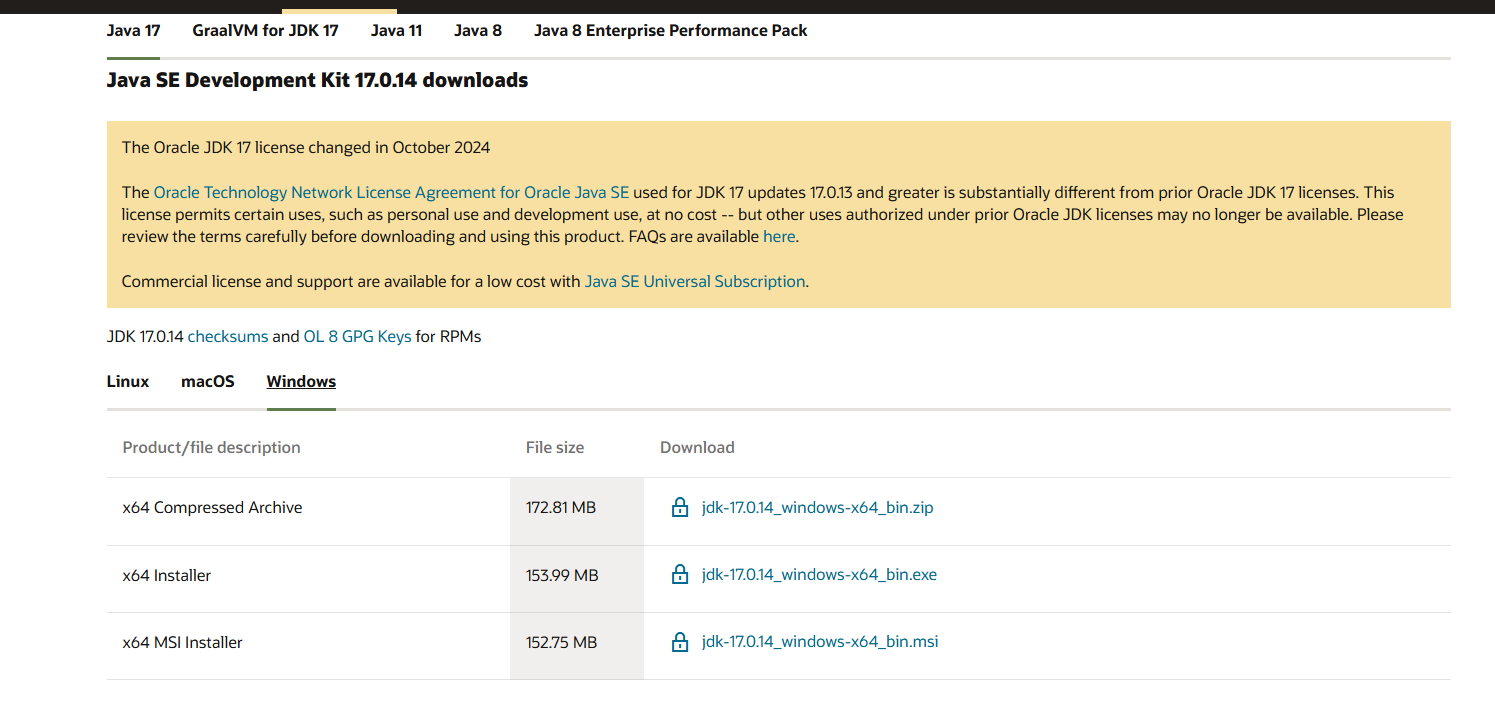Open Java SE Universal Subscription link

coord(695,282)
